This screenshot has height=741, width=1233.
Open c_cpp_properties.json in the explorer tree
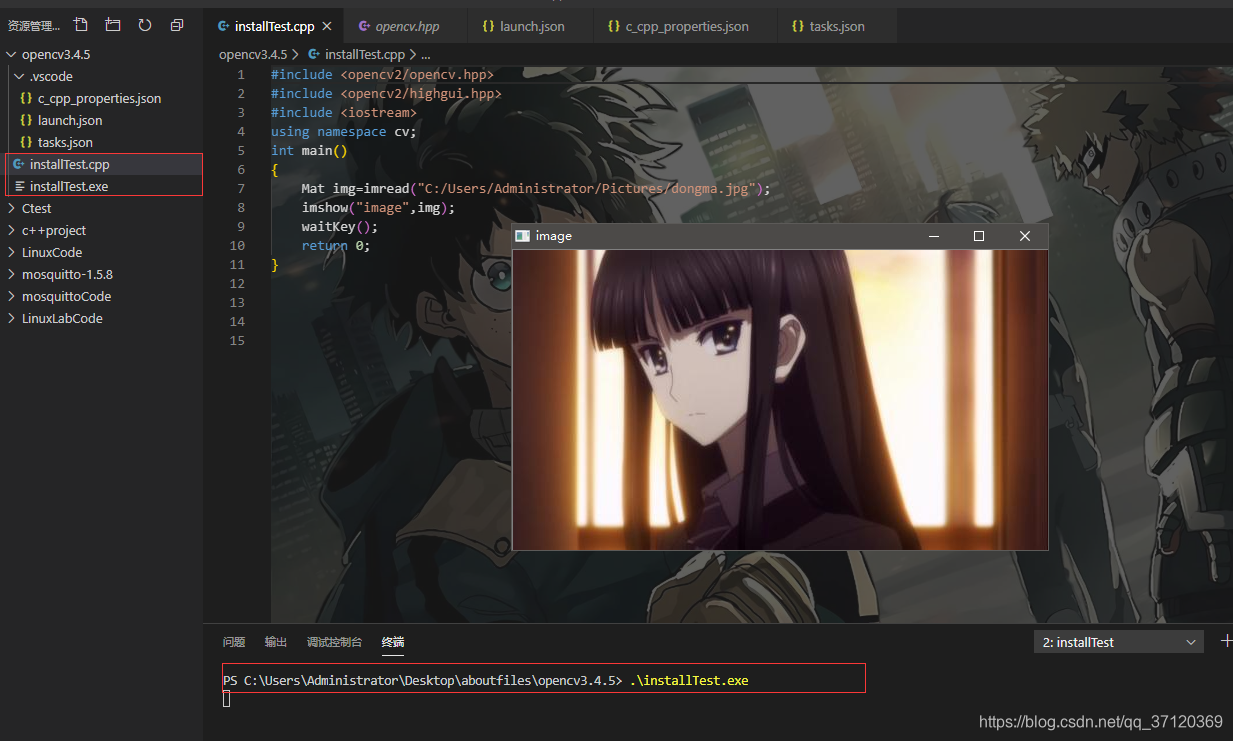click(x=99, y=98)
